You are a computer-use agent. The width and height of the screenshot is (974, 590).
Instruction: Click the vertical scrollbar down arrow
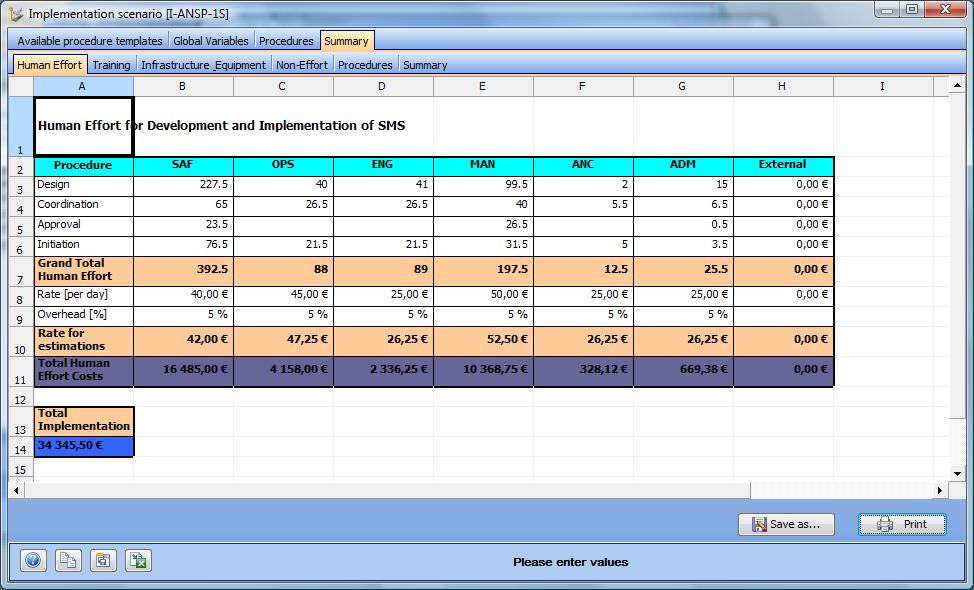pyautogui.click(x=957, y=473)
